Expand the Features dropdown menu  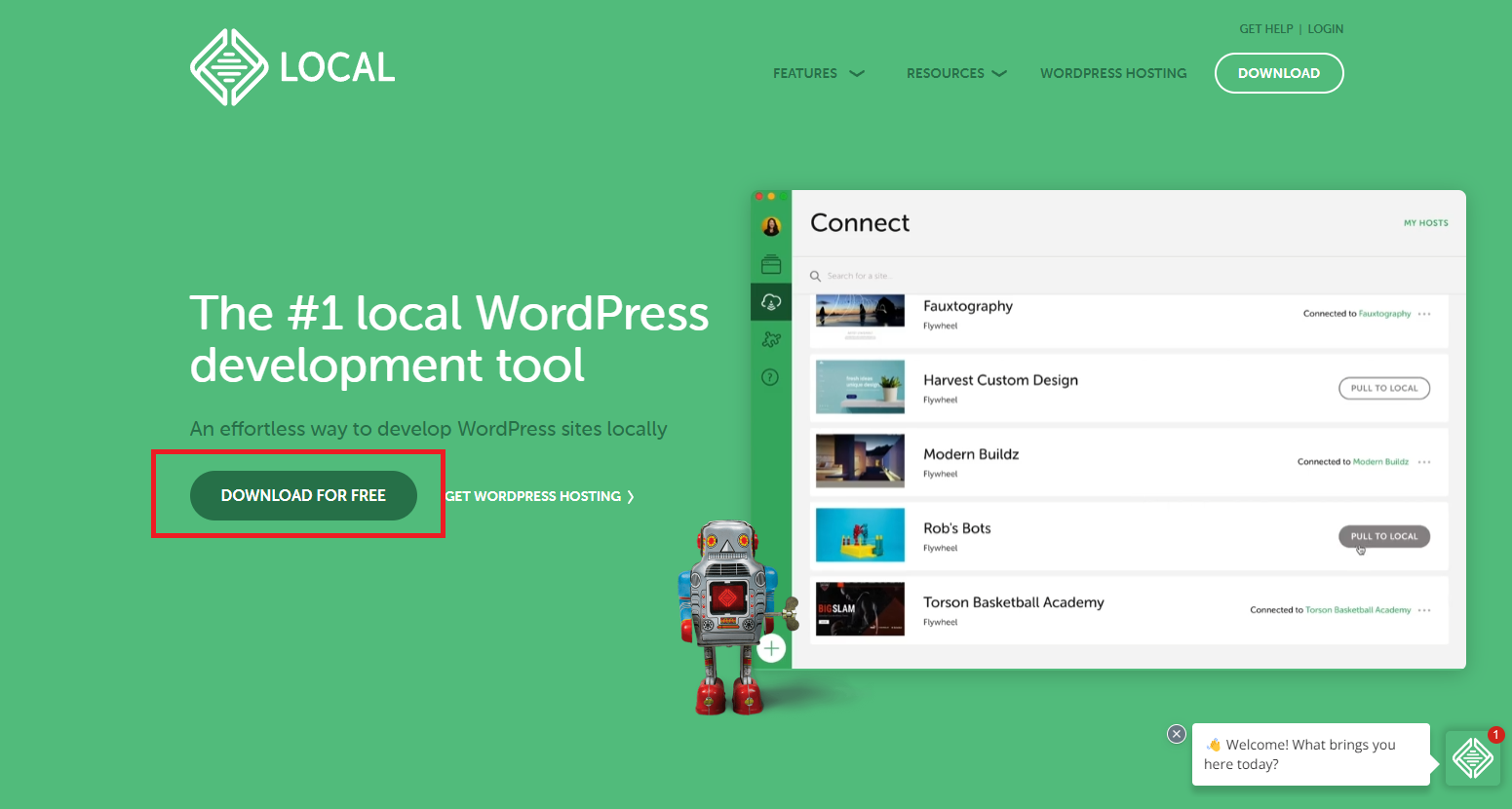pyautogui.click(x=818, y=73)
